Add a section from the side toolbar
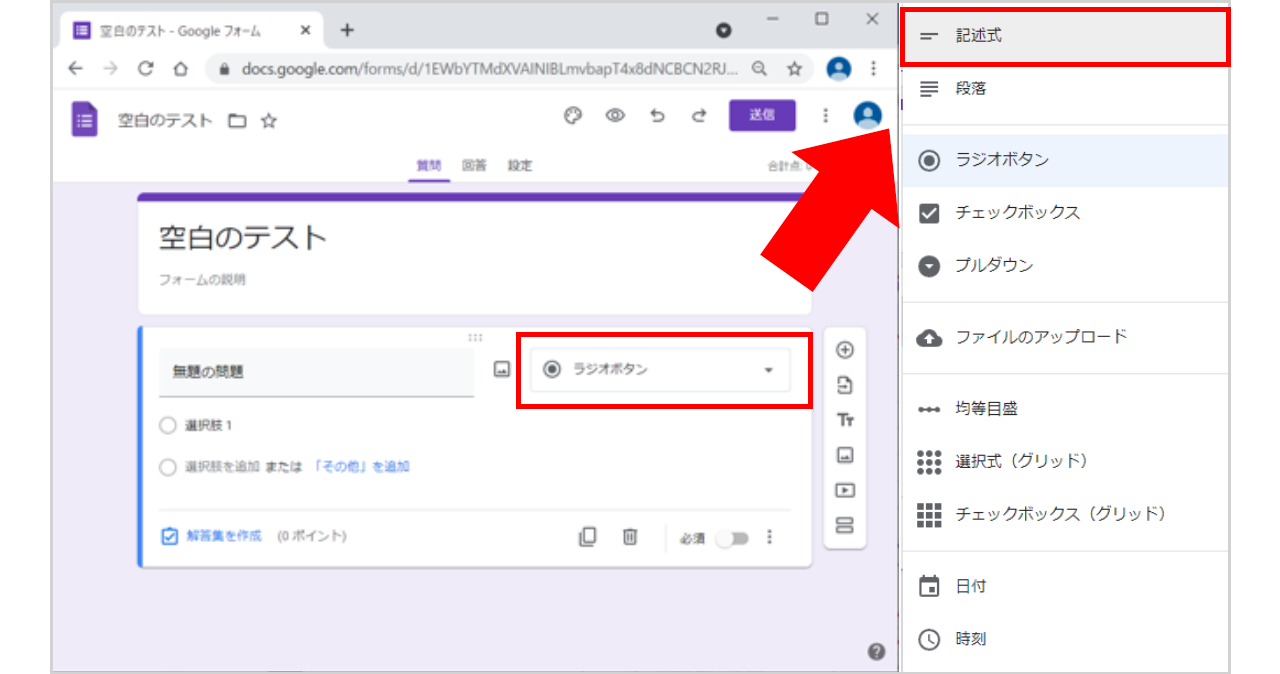 point(845,525)
